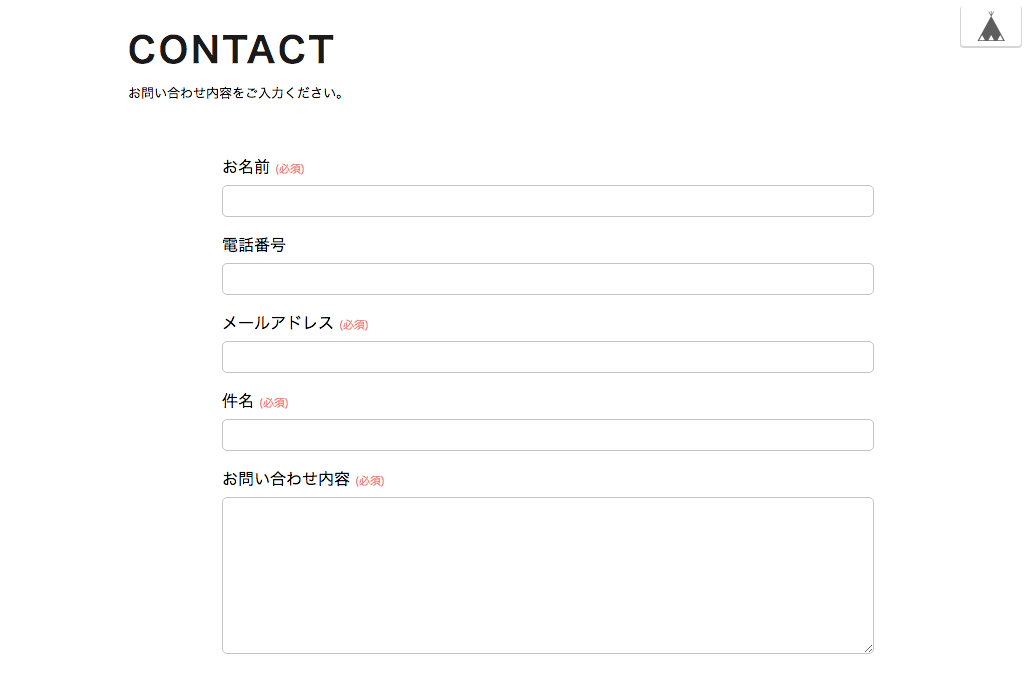Select the メールアドレス email input box
Screen dimensions: 1027x697
548,357
